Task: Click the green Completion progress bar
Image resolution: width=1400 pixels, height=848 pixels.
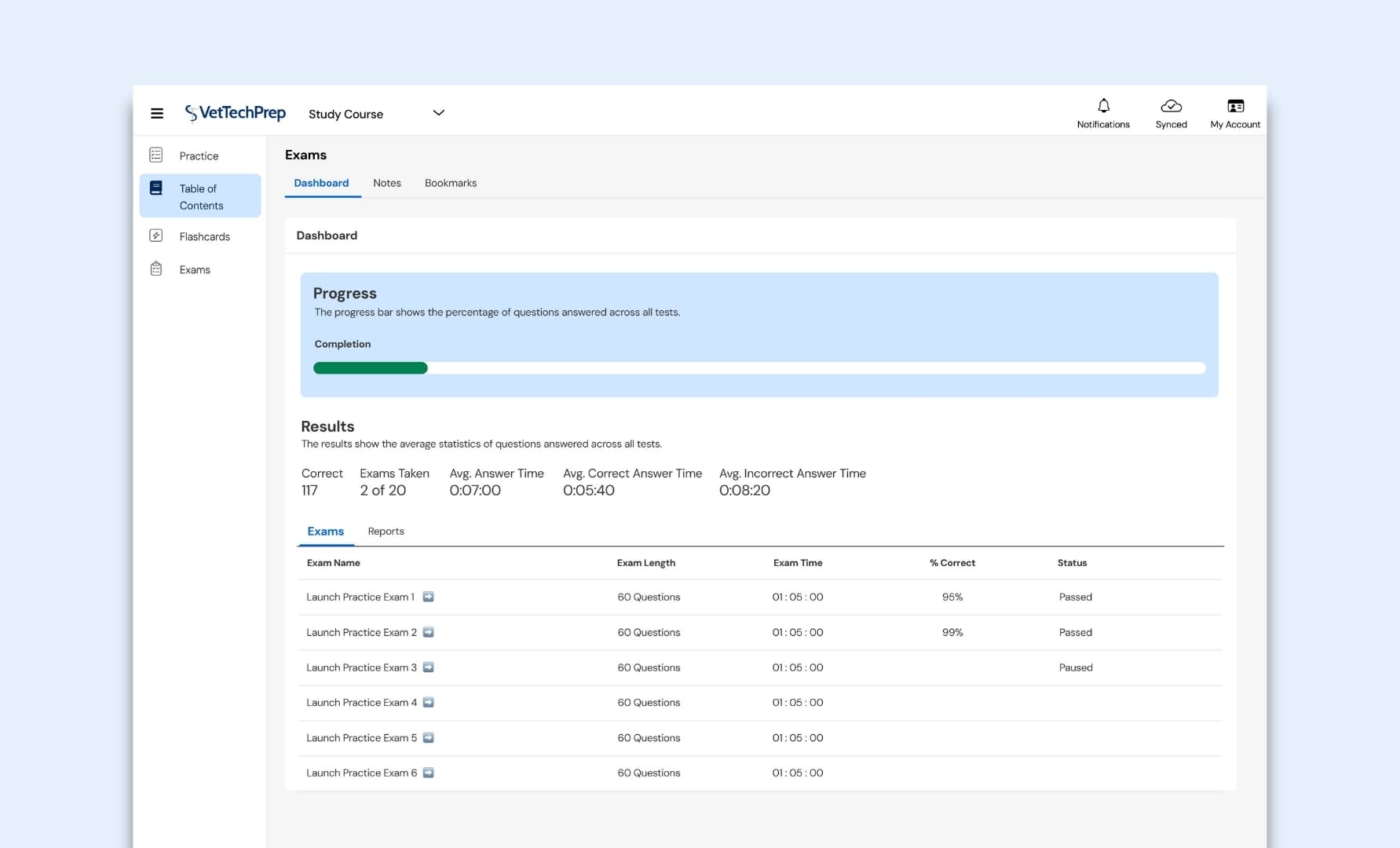Action: [x=370, y=367]
